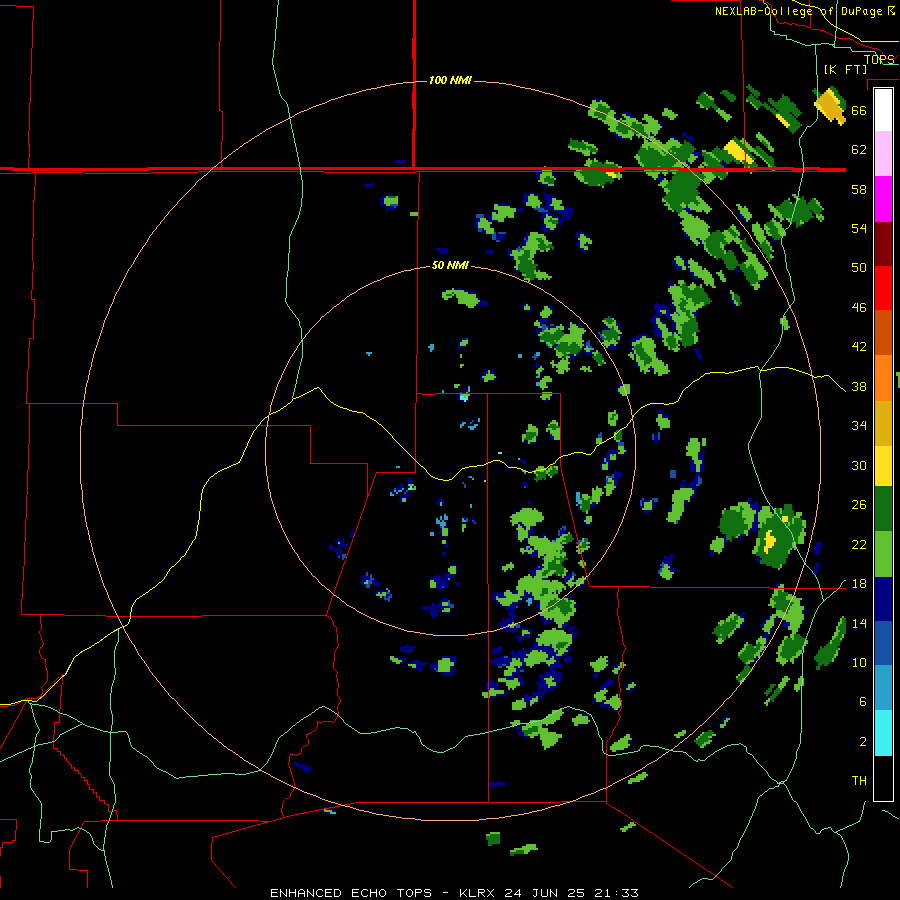The height and width of the screenshot is (900, 900).
Task: Click the dark green legend swatch
Action: 883,509
